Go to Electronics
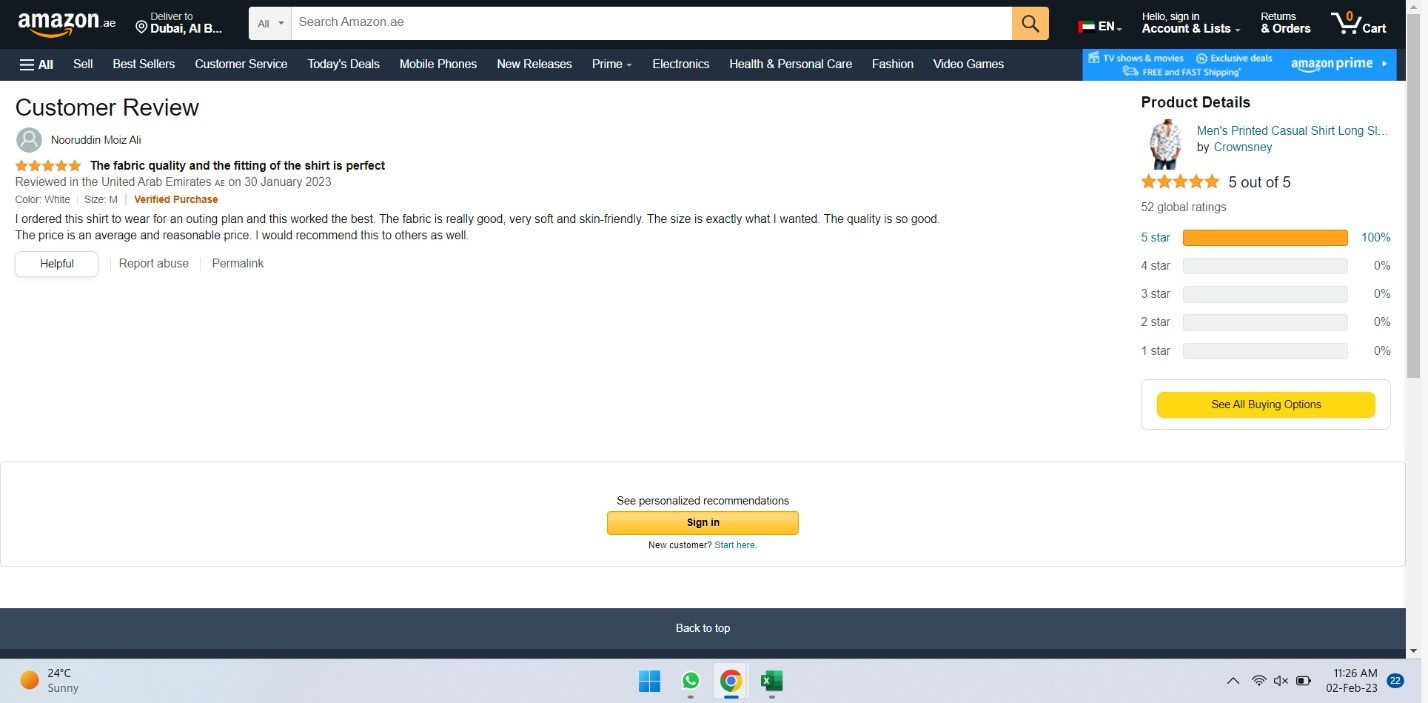The width and height of the screenshot is (1428, 703). pyautogui.click(x=681, y=64)
